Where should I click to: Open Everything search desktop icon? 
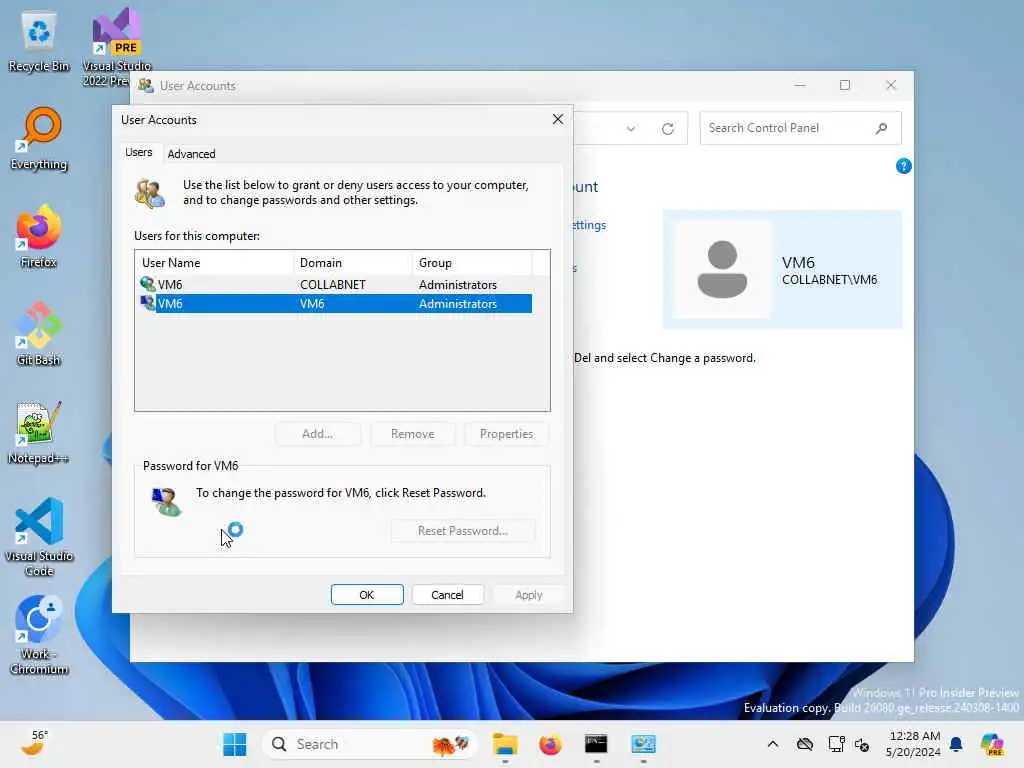tap(39, 138)
